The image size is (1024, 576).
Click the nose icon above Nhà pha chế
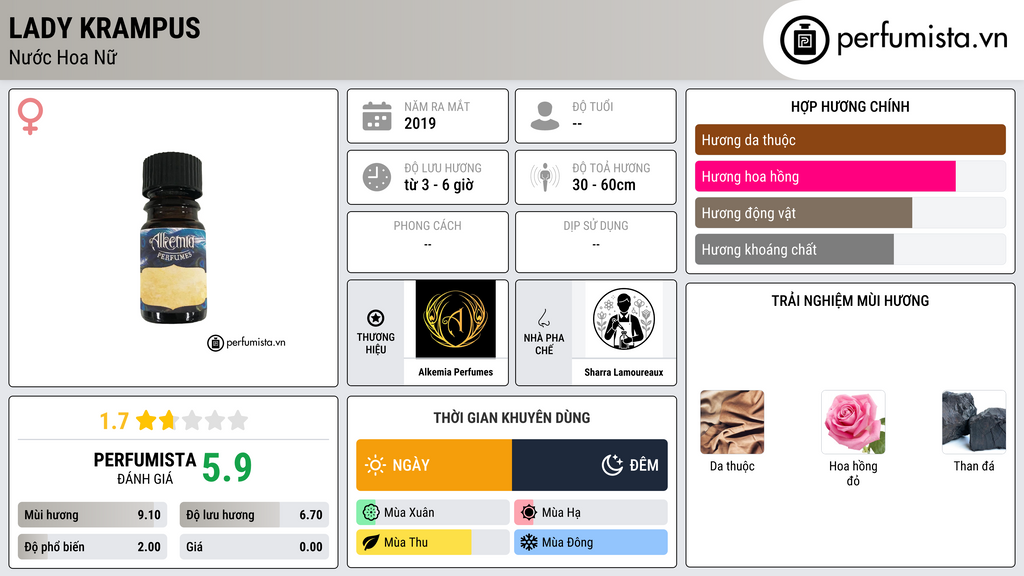coord(543,318)
